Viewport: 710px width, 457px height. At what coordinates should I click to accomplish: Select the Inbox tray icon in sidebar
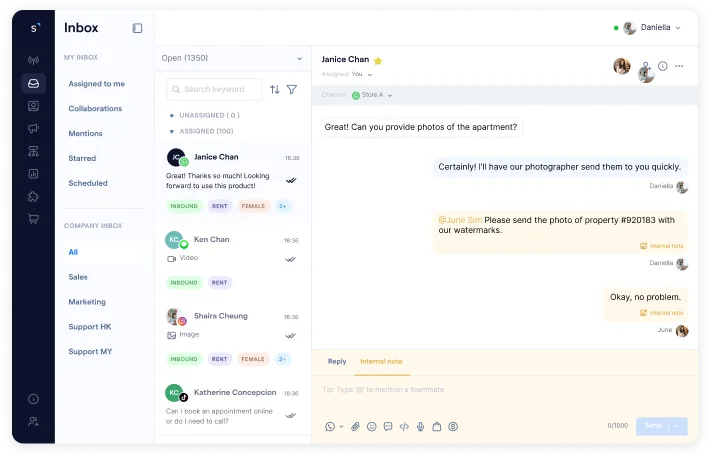pos(33,83)
